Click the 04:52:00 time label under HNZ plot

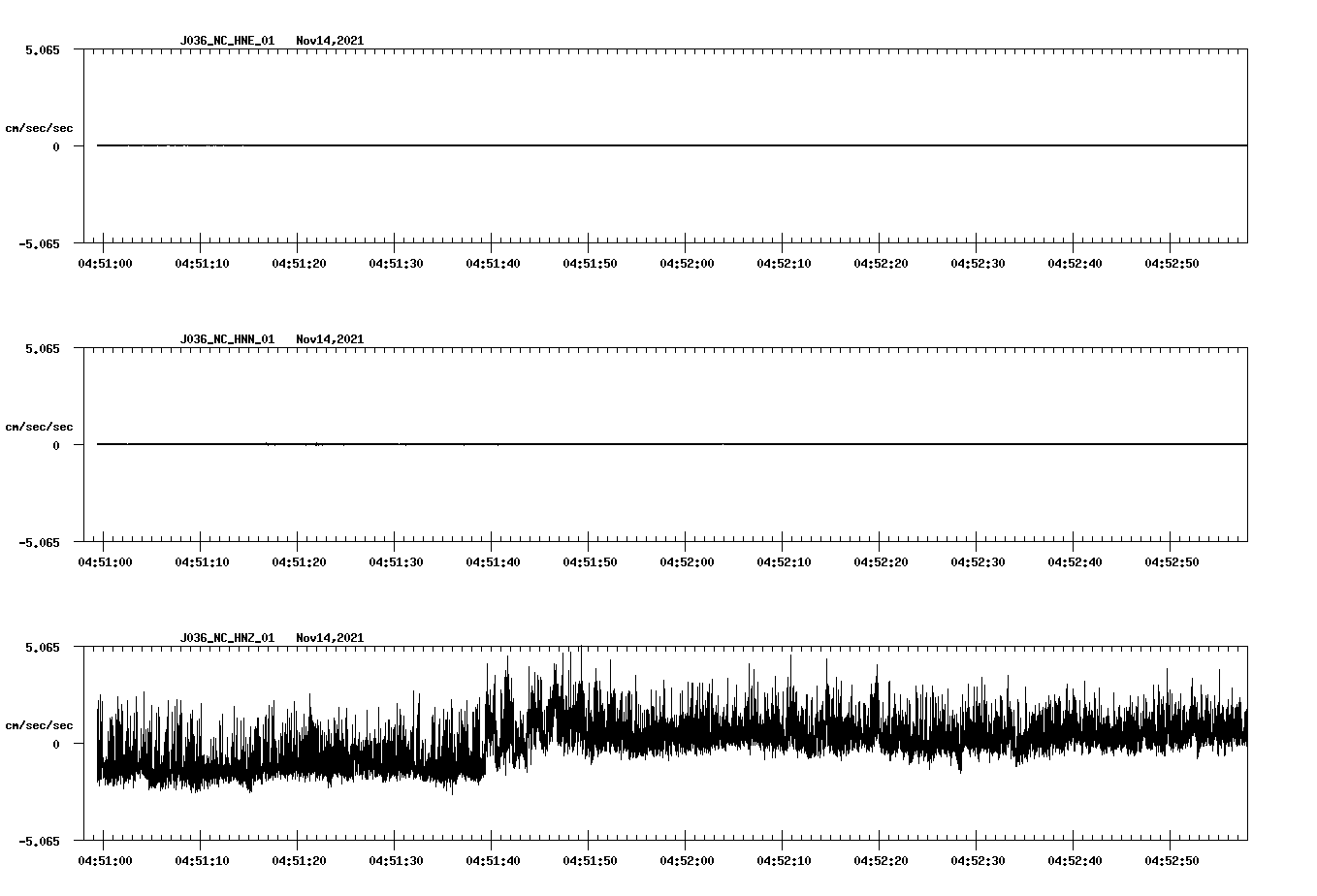[687, 861]
